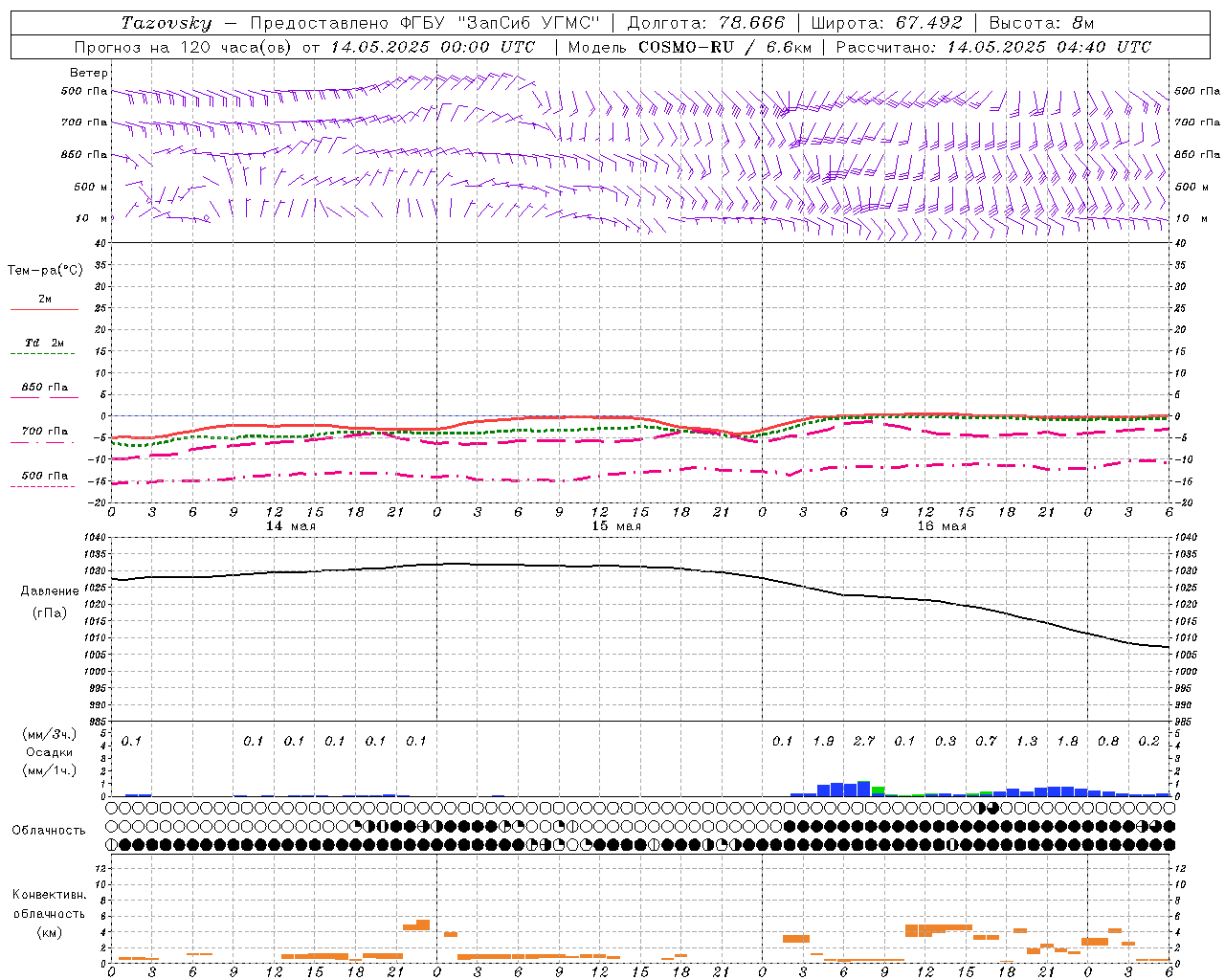Select the 16 мая date label
The width and height of the screenshot is (1225, 980).
[x=941, y=526]
